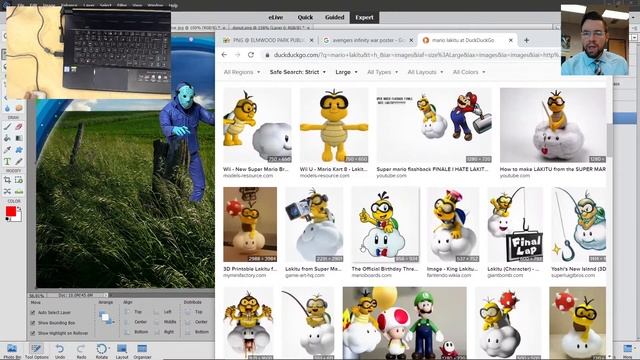
Task: Click the zoom percentage field below canvas
Action: (x=36, y=295)
